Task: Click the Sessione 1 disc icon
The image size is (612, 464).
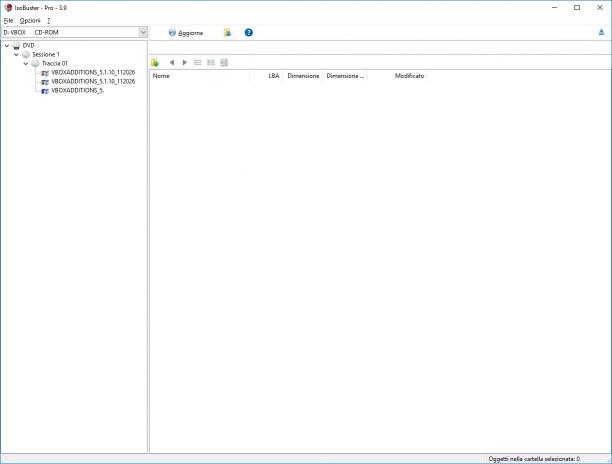Action: click(x=26, y=55)
